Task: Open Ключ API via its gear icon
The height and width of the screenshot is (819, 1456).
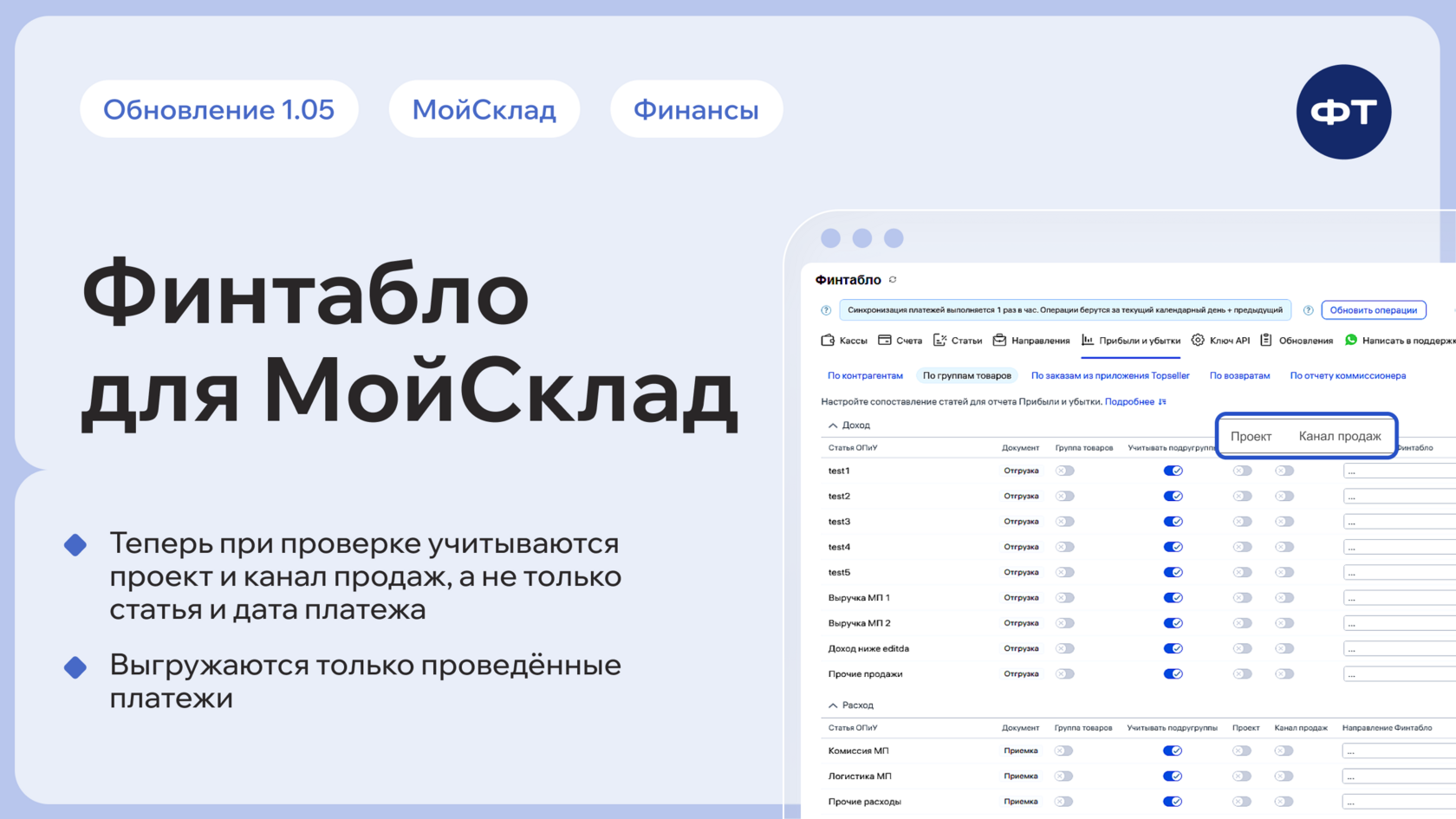Action: [x=1198, y=341]
